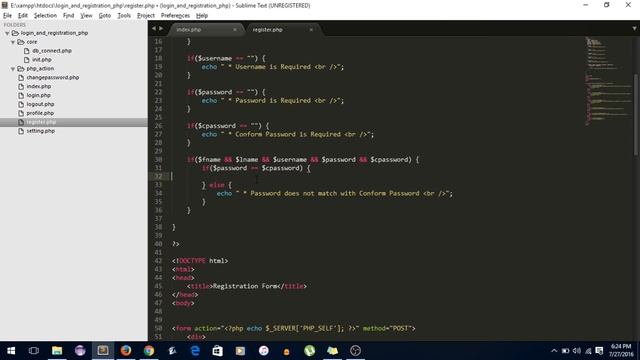Open the Goto menu
Viewport: 640px width, 360px height.
(x=105, y=16)
